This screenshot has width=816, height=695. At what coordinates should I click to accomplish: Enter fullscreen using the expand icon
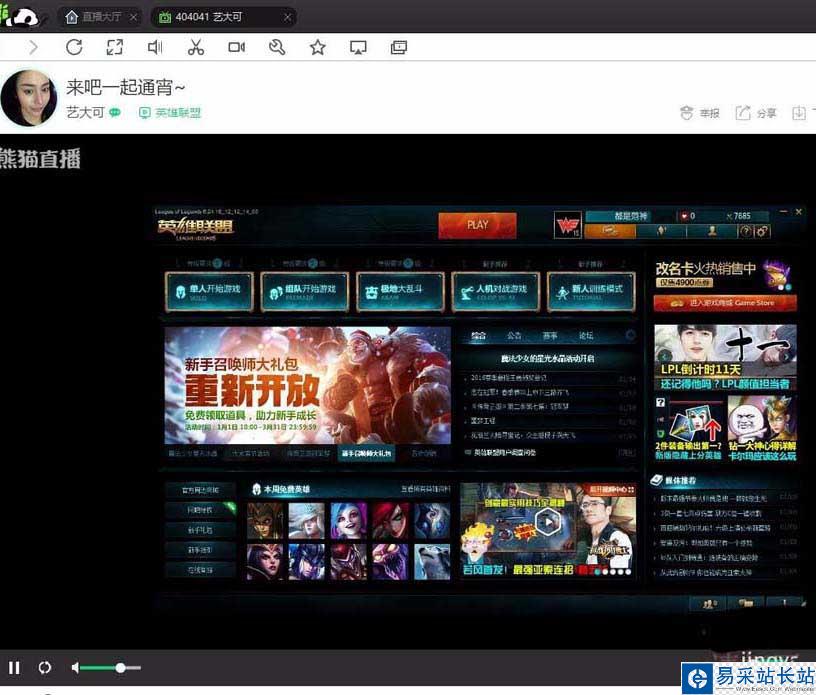pyautogui.click(x=114, y=47)
